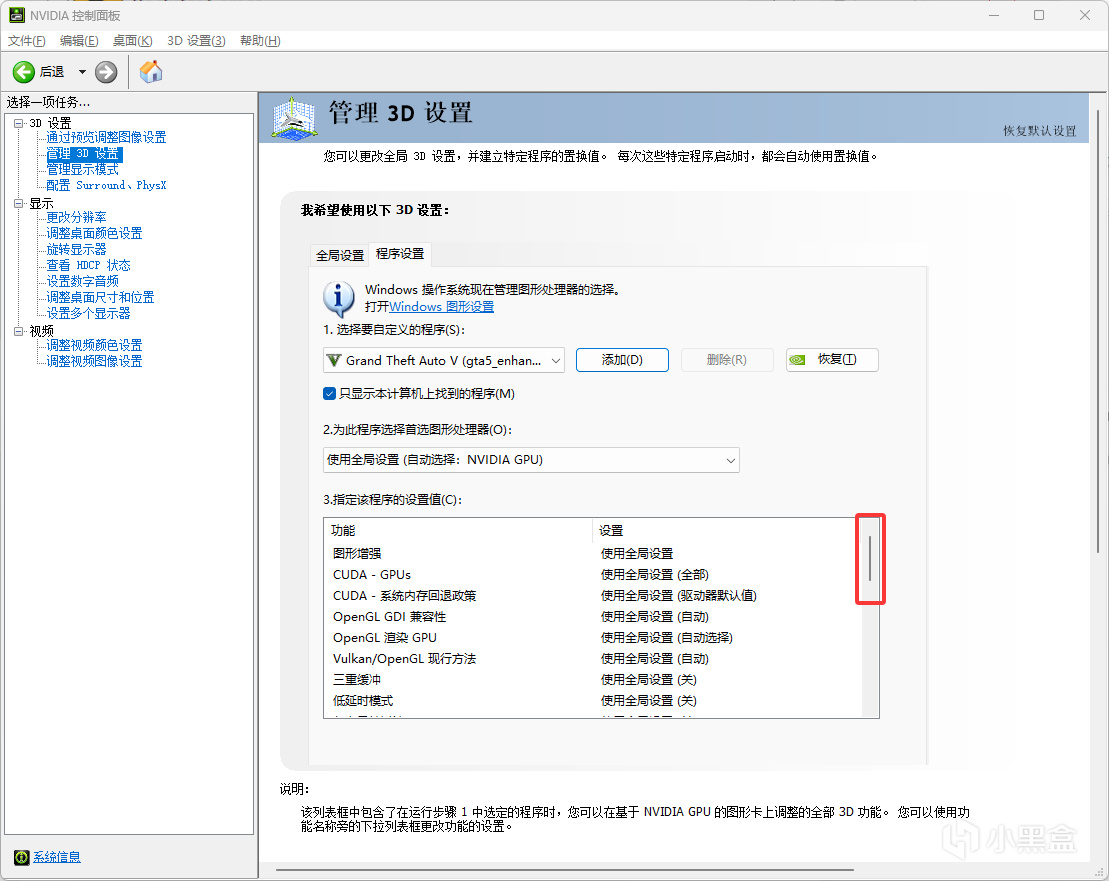Select 更改分辨率 in the tree
Viewport: 1109px width, 881px height.
coord(76,217)
